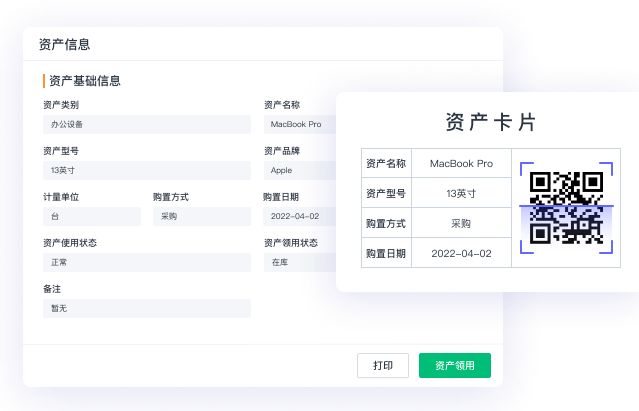Click the 资产名称 form field with MacBook Pro

pos(300,124)
